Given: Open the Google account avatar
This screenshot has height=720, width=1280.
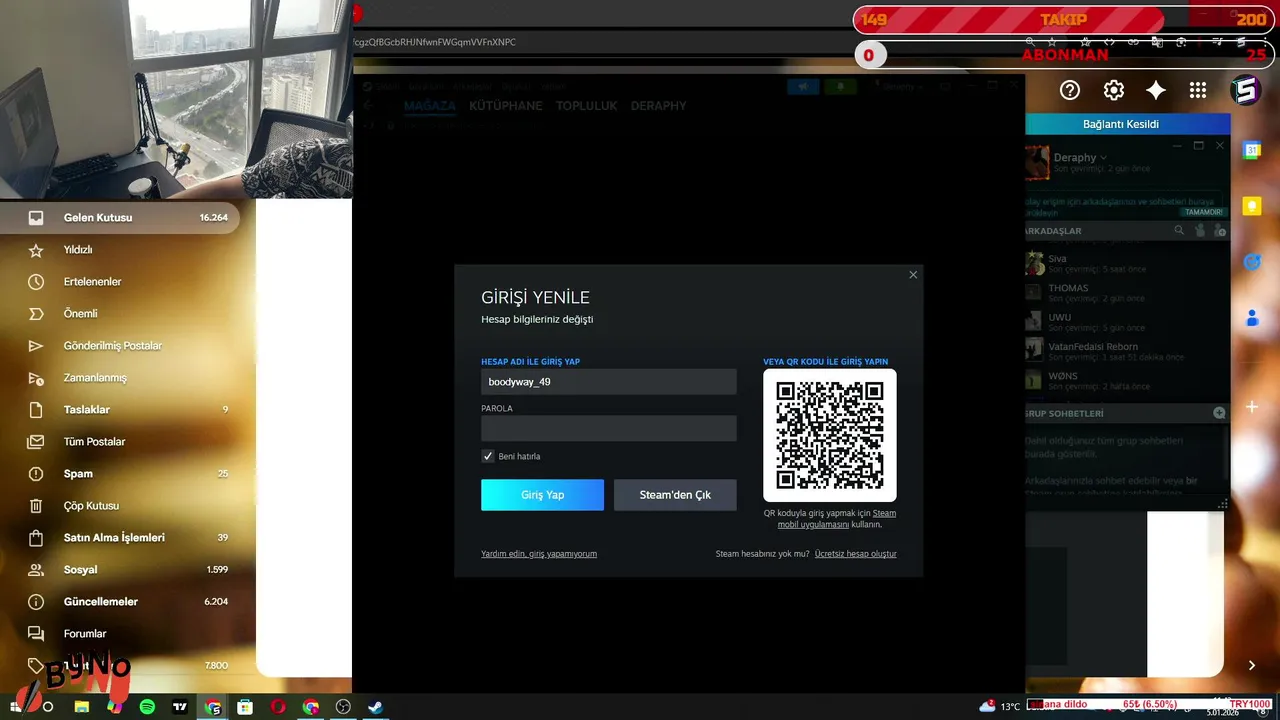Looking at the screenshot, I should click(1246, 90).
